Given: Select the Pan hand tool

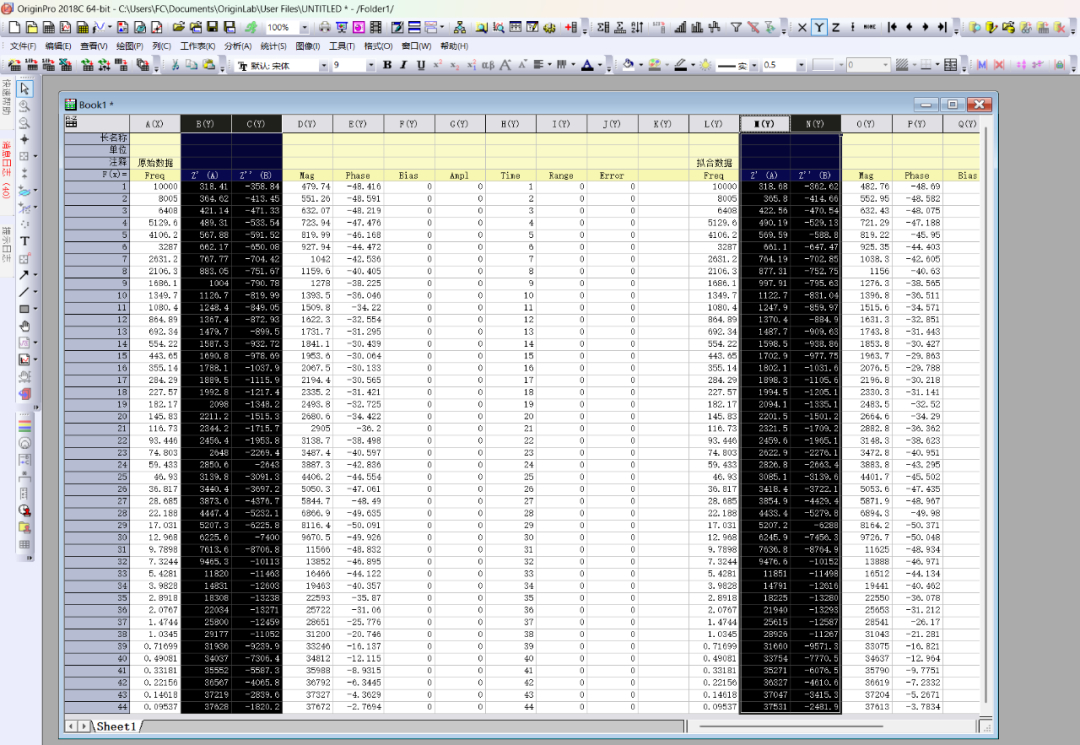Looking at the screenshot, I should [x=25, y=326].
